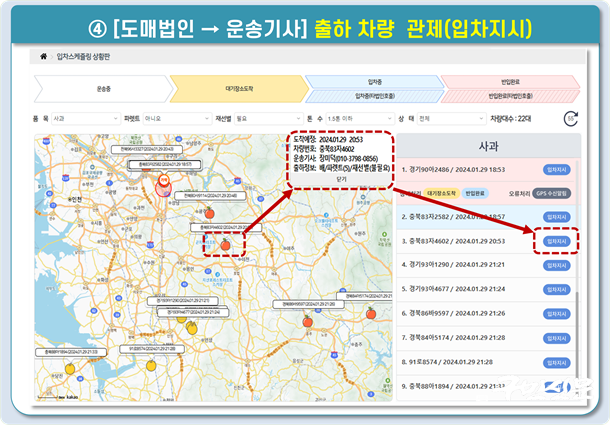This screenshot has height=425, width=610.
Task: Select the apple marker inside the dashed box
Action: click(x=225, y=243)
